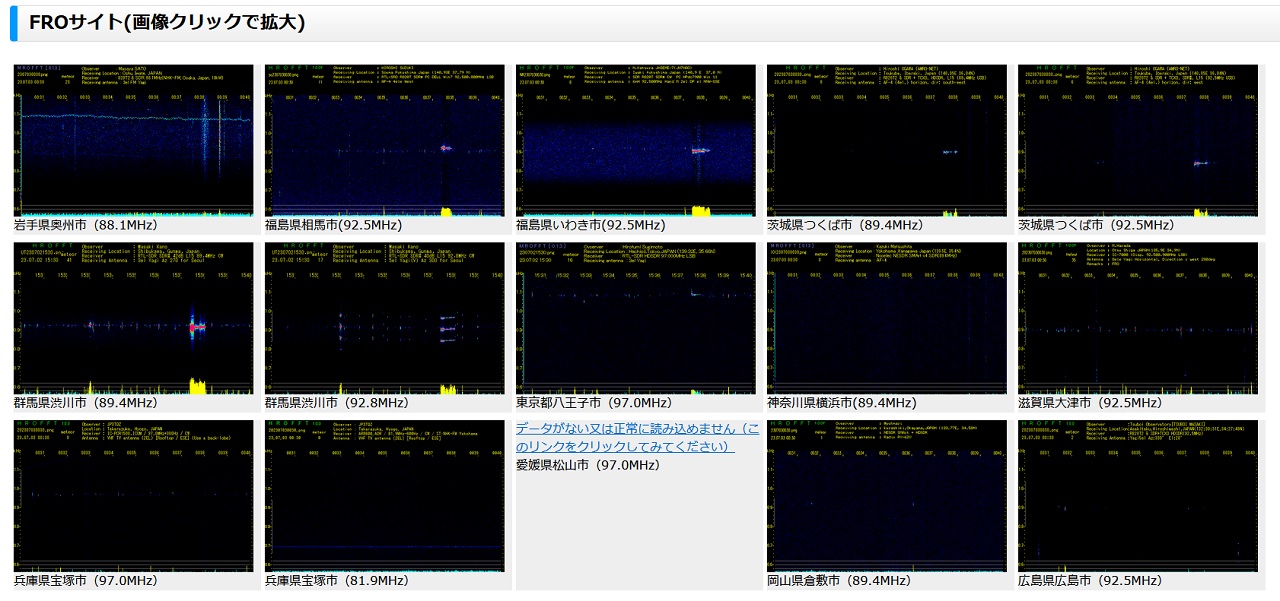Click the 広島県広島市 (92.5MHz) caption text

click(1090, 581)
